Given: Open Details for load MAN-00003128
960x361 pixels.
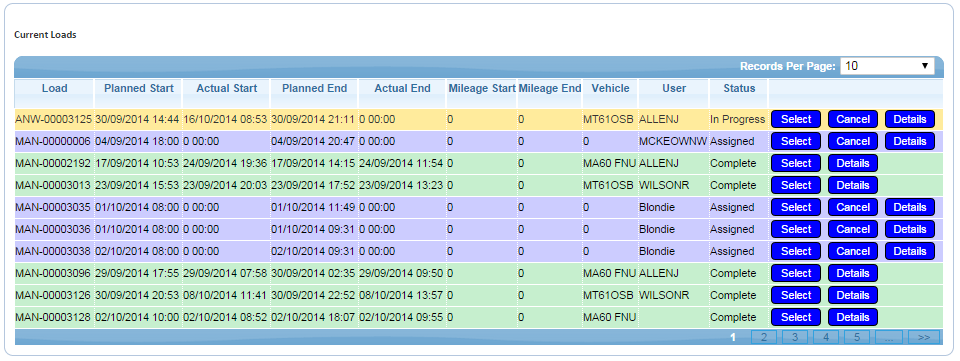Looking at the screenshot, I should click(x=853, y=318).
